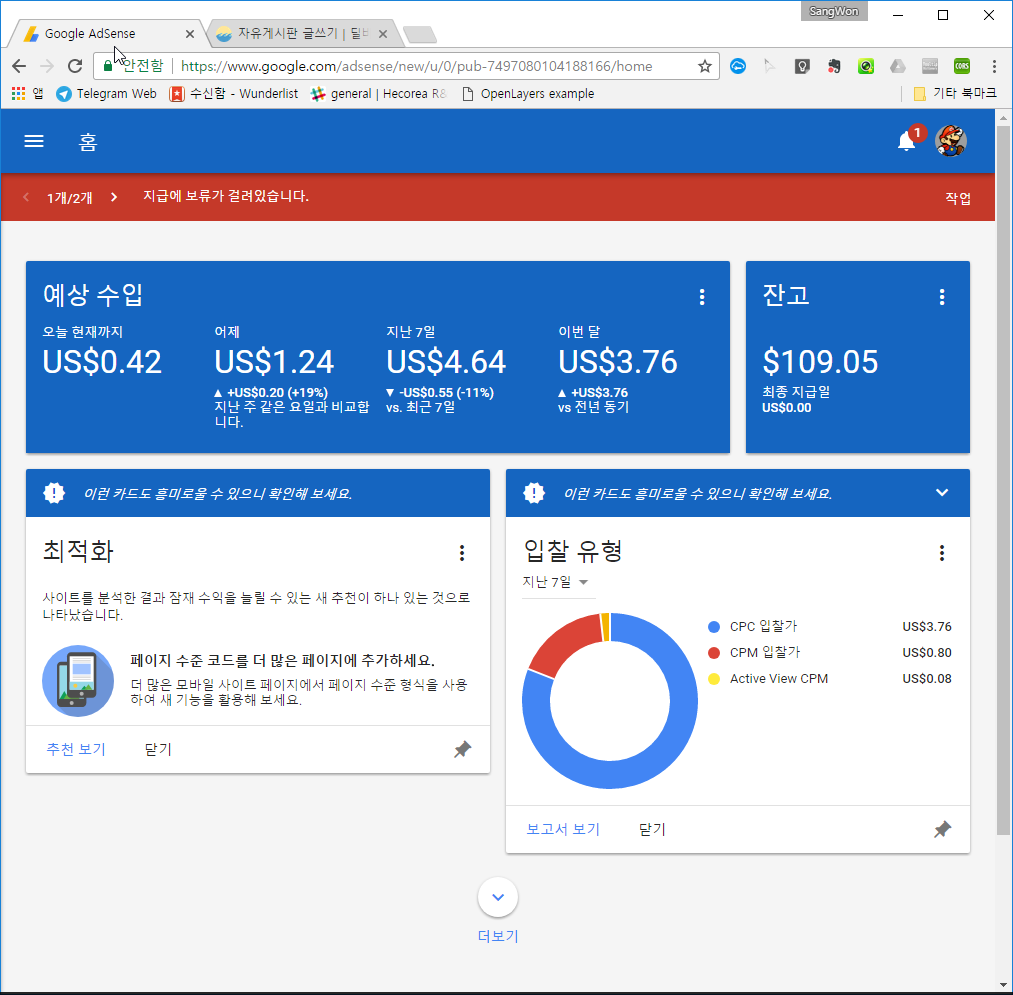Reload the page
This screenshot has height=995, width=1013.
(74, 66)
